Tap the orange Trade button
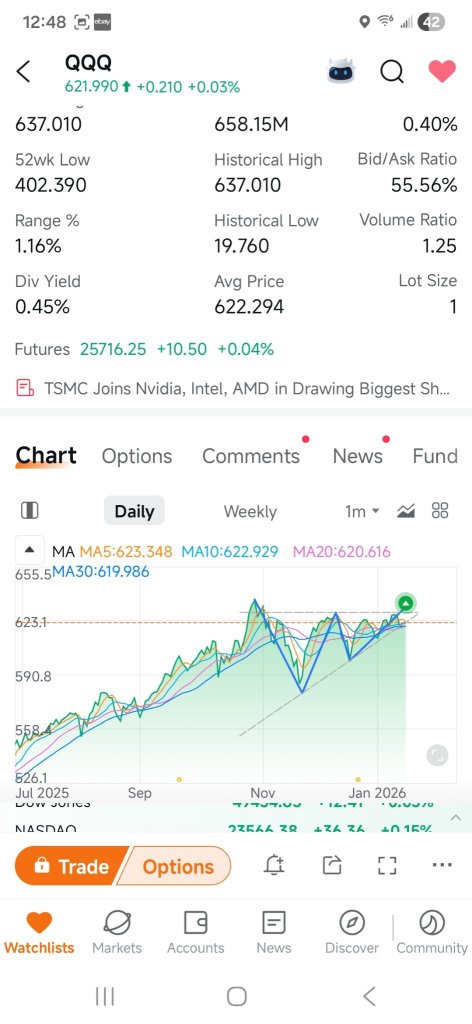472x1024 pixels. coord(72,867)
